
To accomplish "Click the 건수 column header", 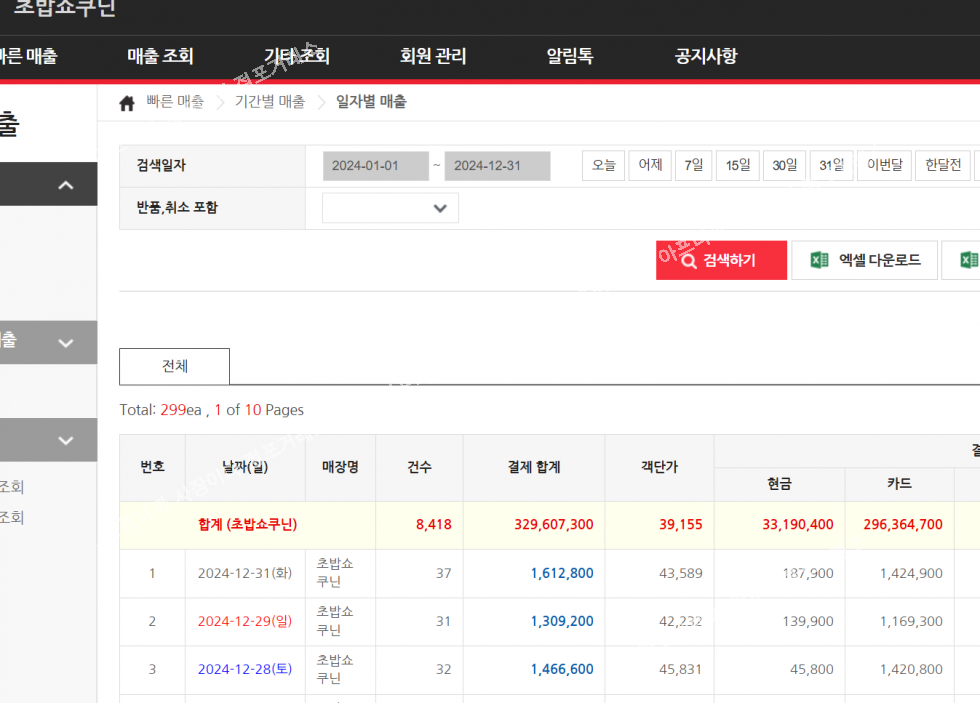I will click(x=419, y=467).
